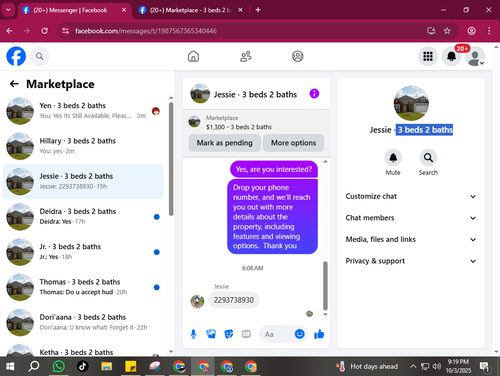Open the account profile avatar menu
This screenshot has height=376, width=500.
pos(475,56)
